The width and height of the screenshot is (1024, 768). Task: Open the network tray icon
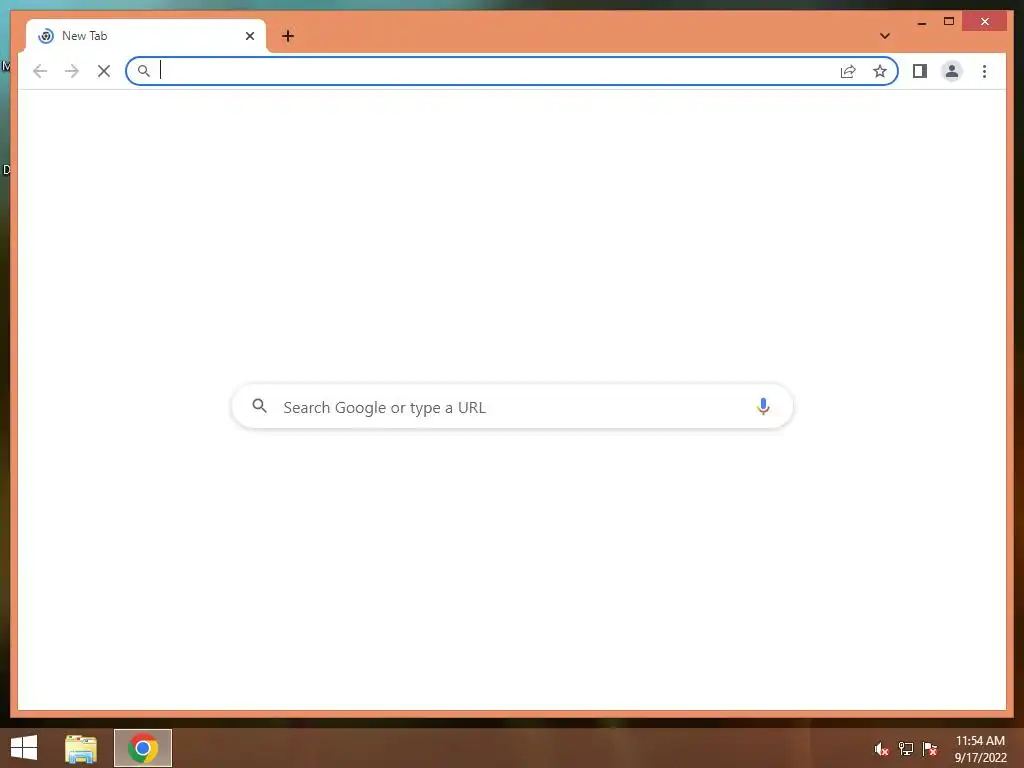pos(905,749)
